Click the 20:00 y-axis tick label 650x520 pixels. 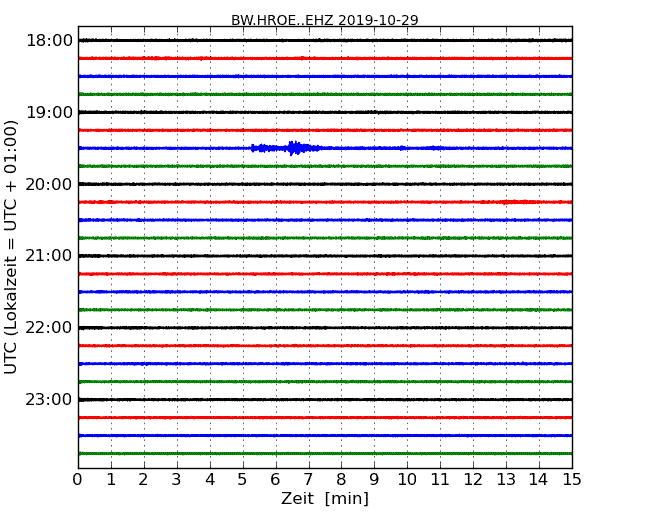[x=49, y=184]
